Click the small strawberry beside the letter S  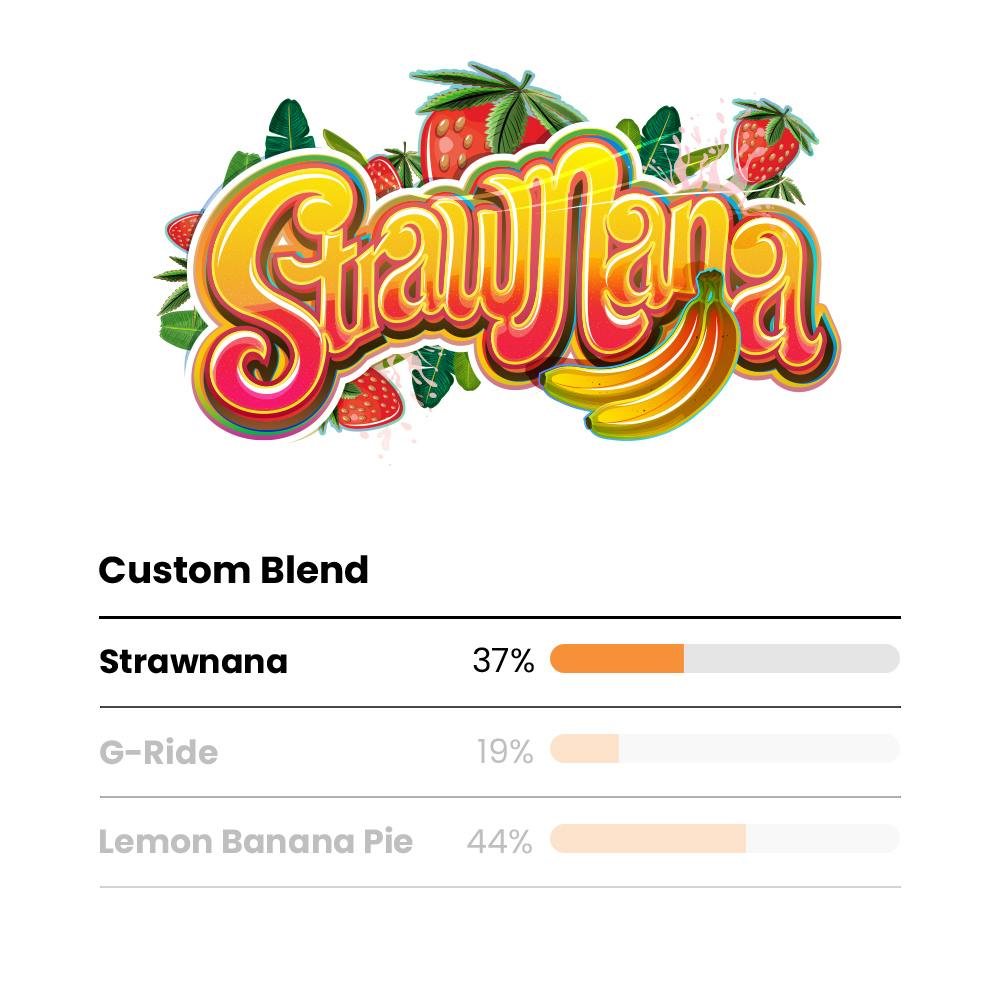click(184, 232)
